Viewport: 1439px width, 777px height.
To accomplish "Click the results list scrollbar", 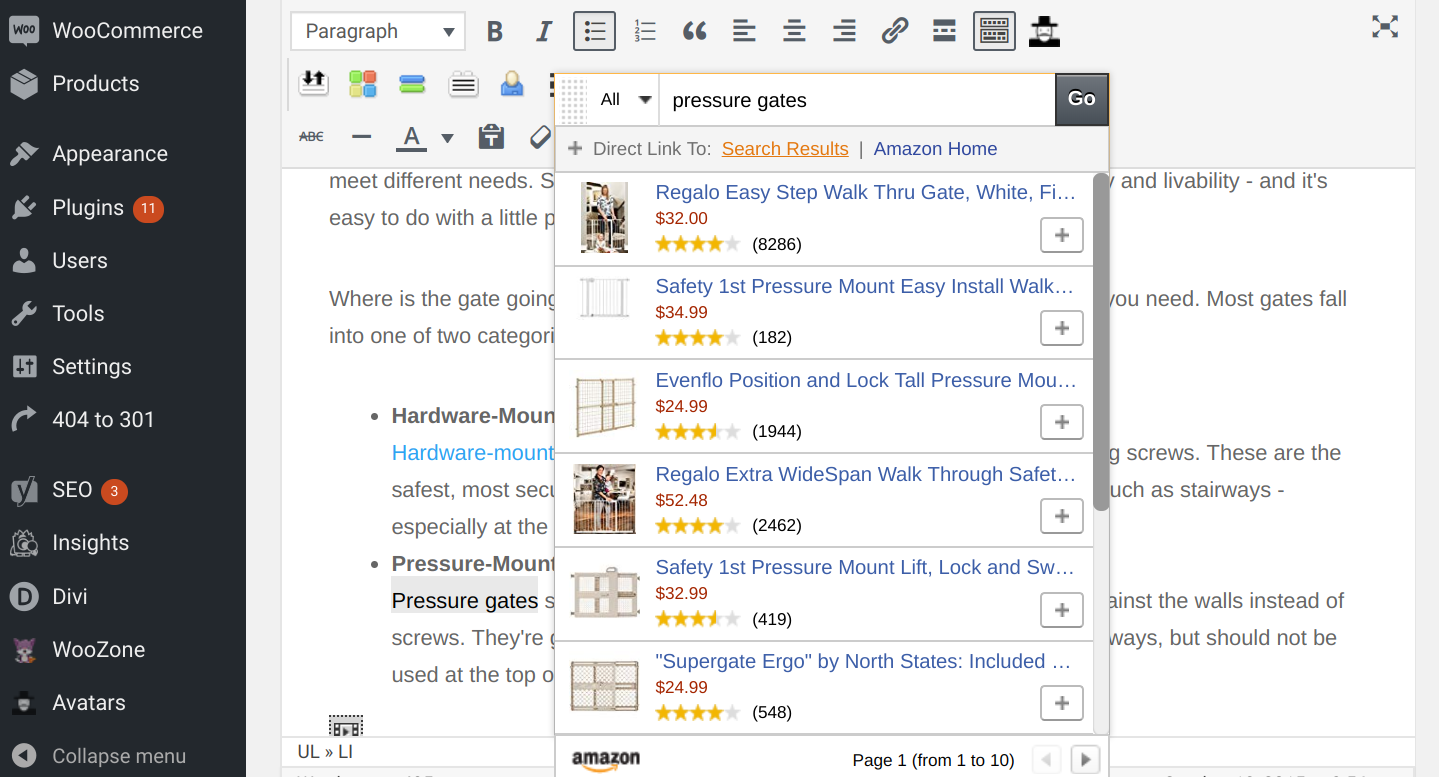I will click(x=1101, y=342).
